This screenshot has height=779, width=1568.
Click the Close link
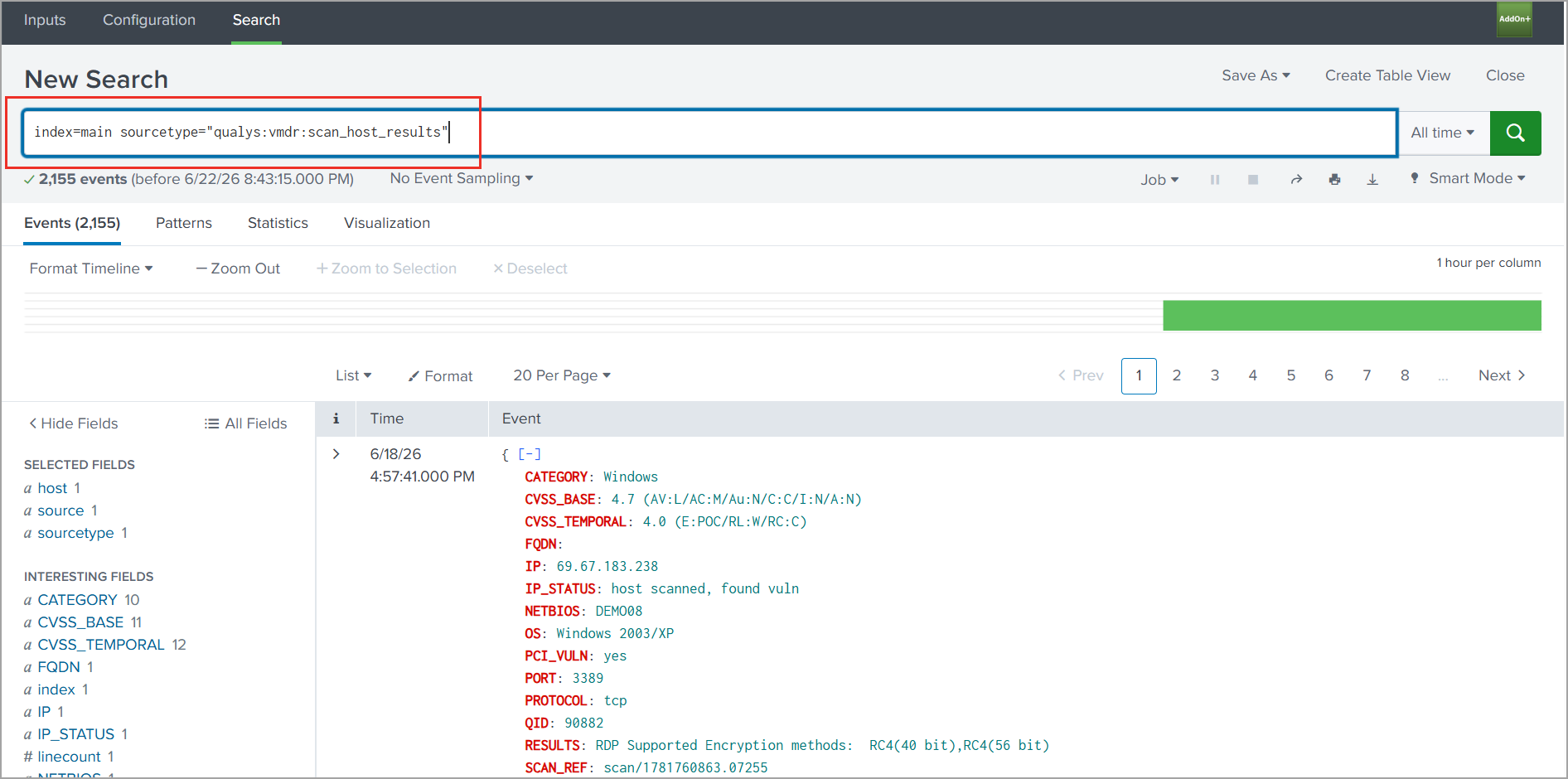1505,75
